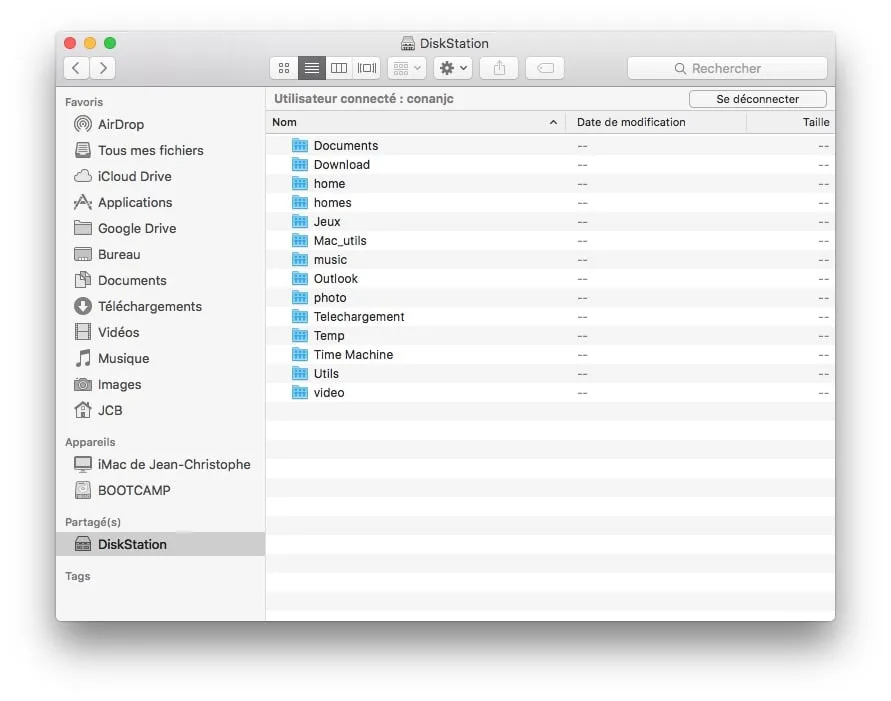
Task: Select the Mac_utils folder
Action: point(550,241)
